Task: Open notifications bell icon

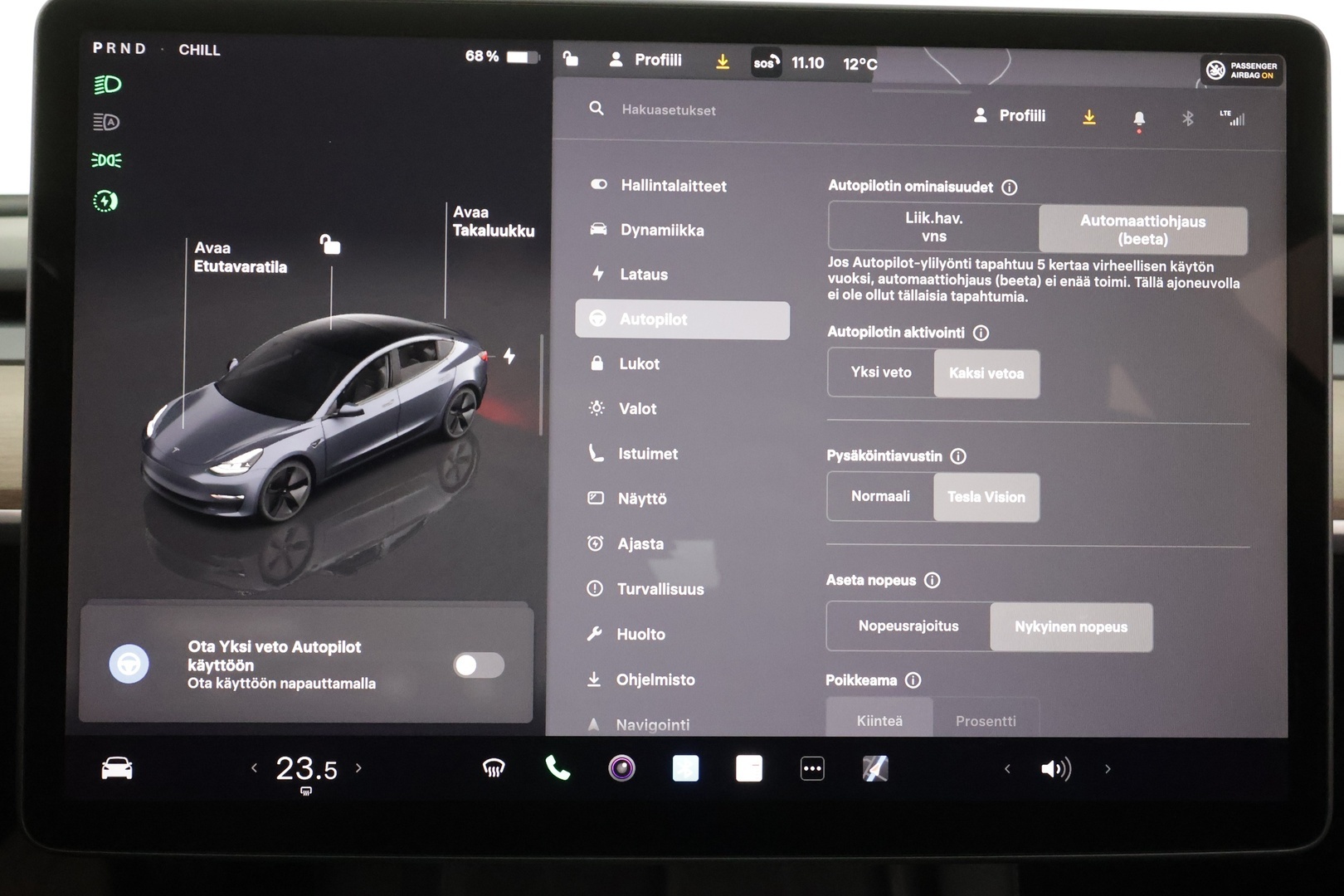Action: (x=1139, y=119)
